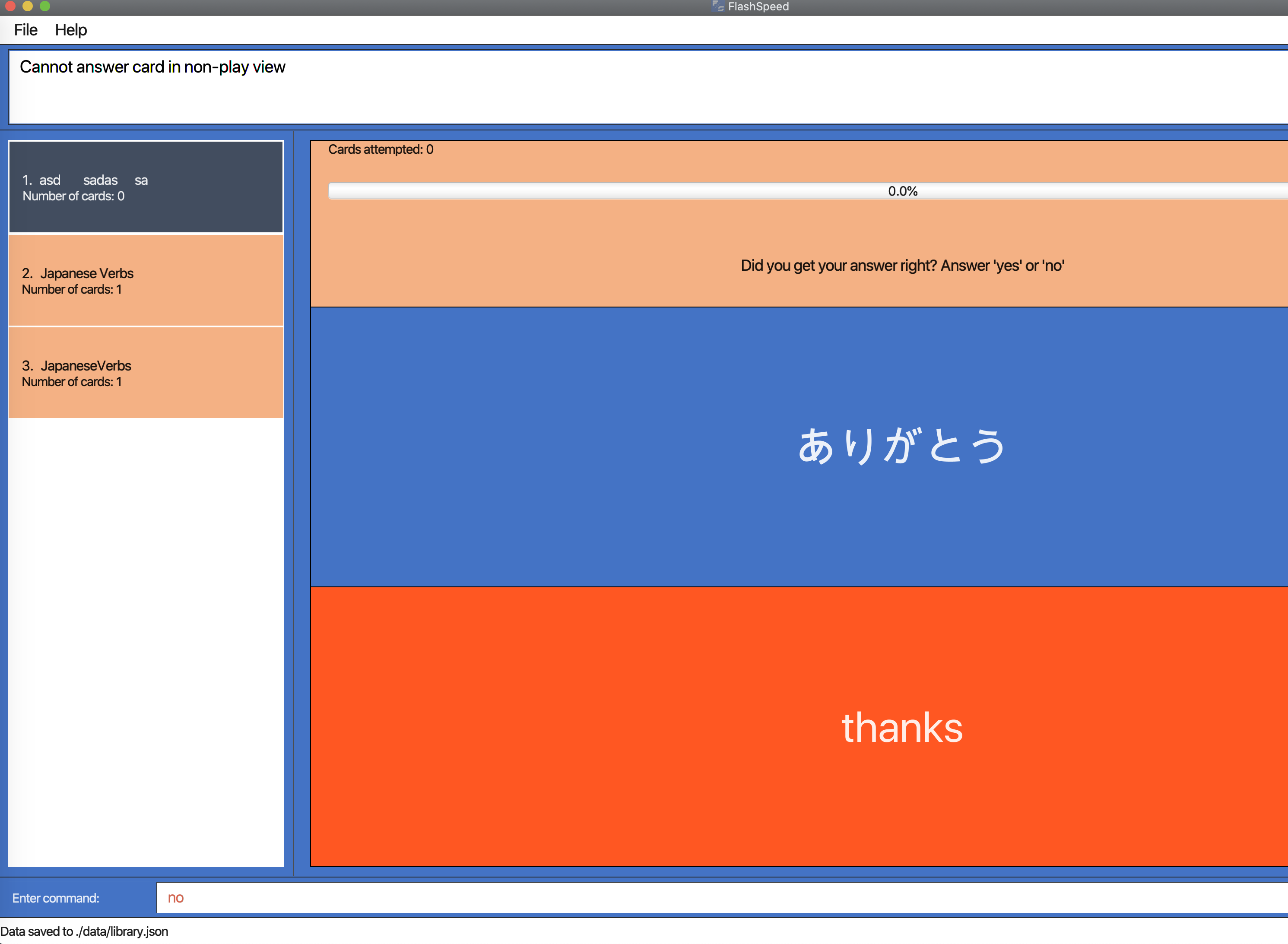Viewport: 1288px width, 944px height.
Task: Click the 'Number of cards: 0' text
Action: pos(73,196)
